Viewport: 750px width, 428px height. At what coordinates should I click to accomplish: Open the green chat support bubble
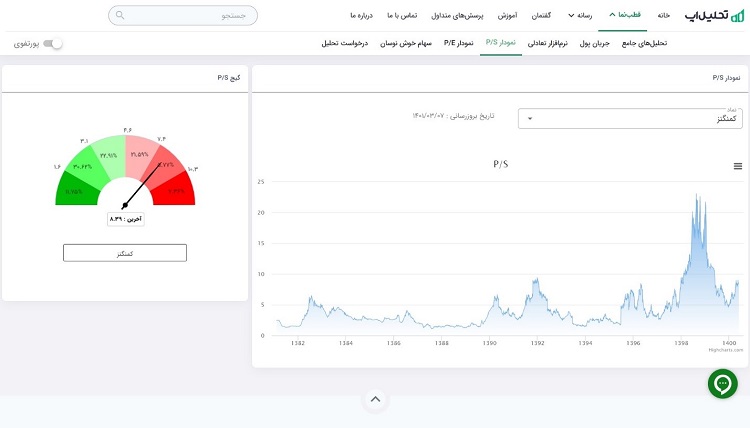[x=723, y=384]
